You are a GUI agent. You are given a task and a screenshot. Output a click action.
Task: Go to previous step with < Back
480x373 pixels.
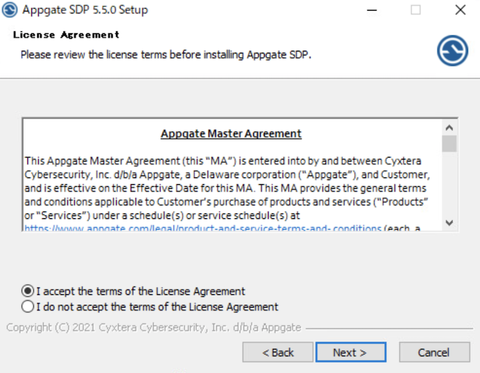click(x=278, y=352)
